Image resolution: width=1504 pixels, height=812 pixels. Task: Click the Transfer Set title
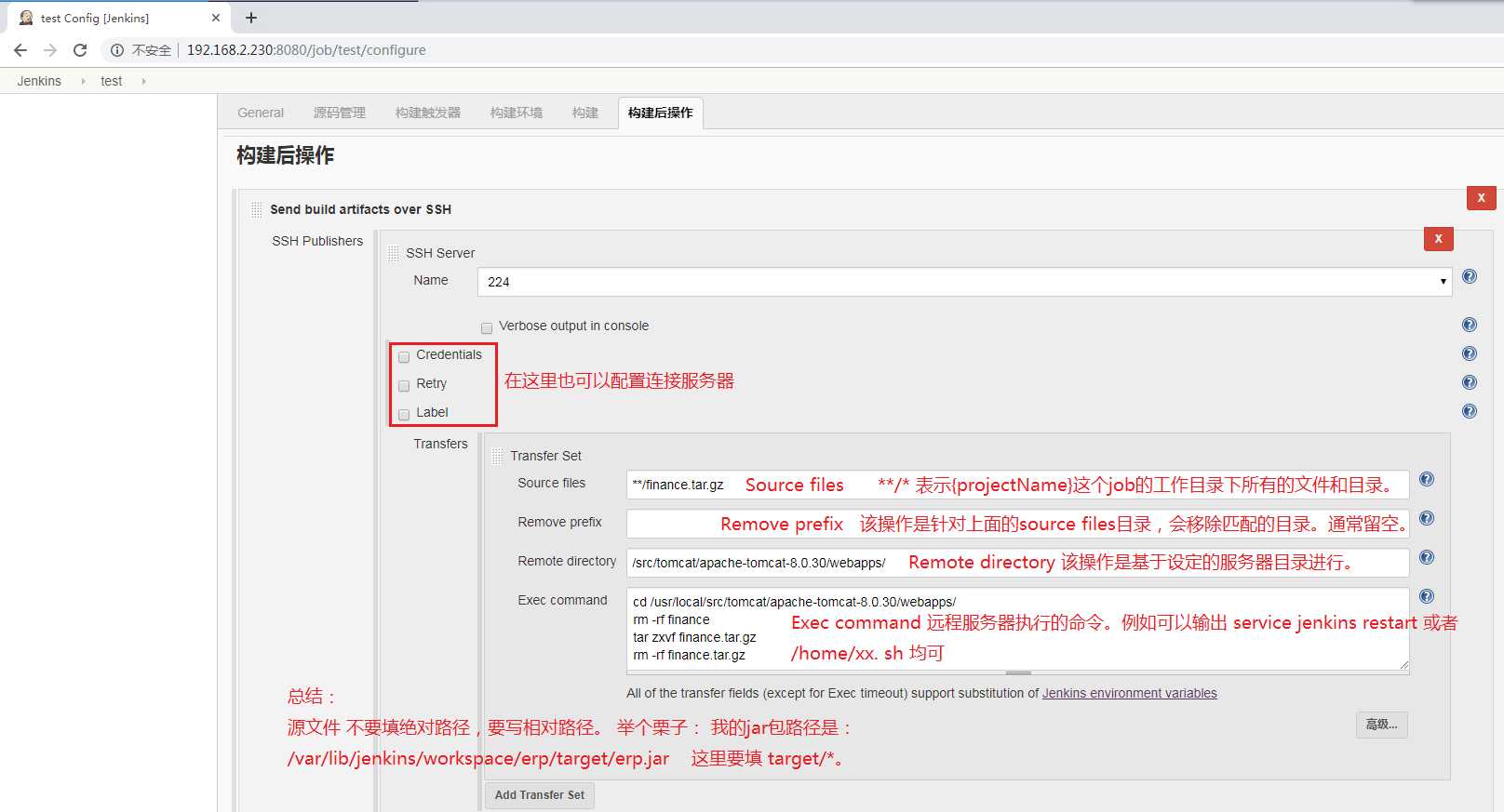[x=545, y=456]
